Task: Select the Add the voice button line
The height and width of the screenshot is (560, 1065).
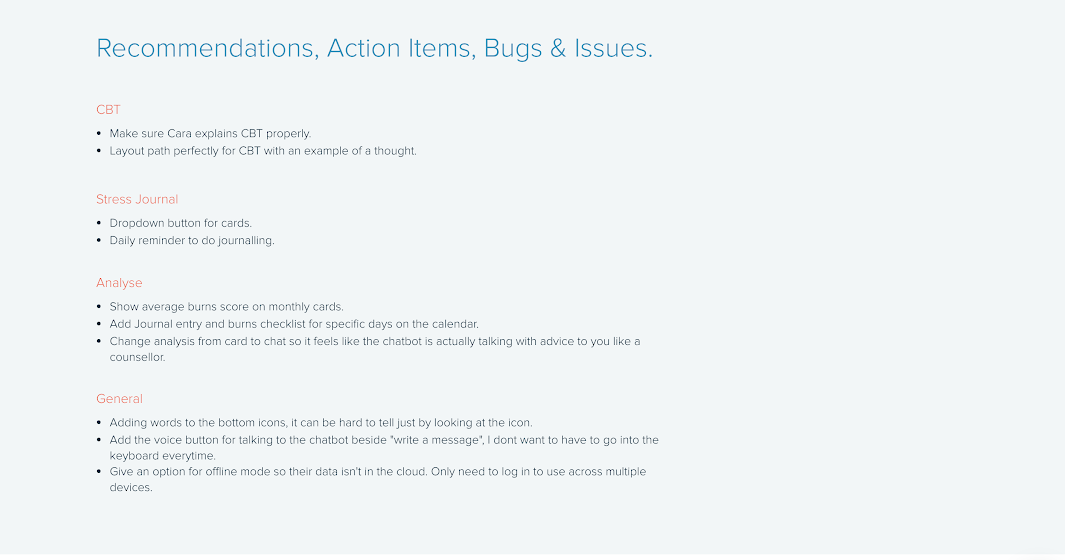Action: tap(384, 440)
